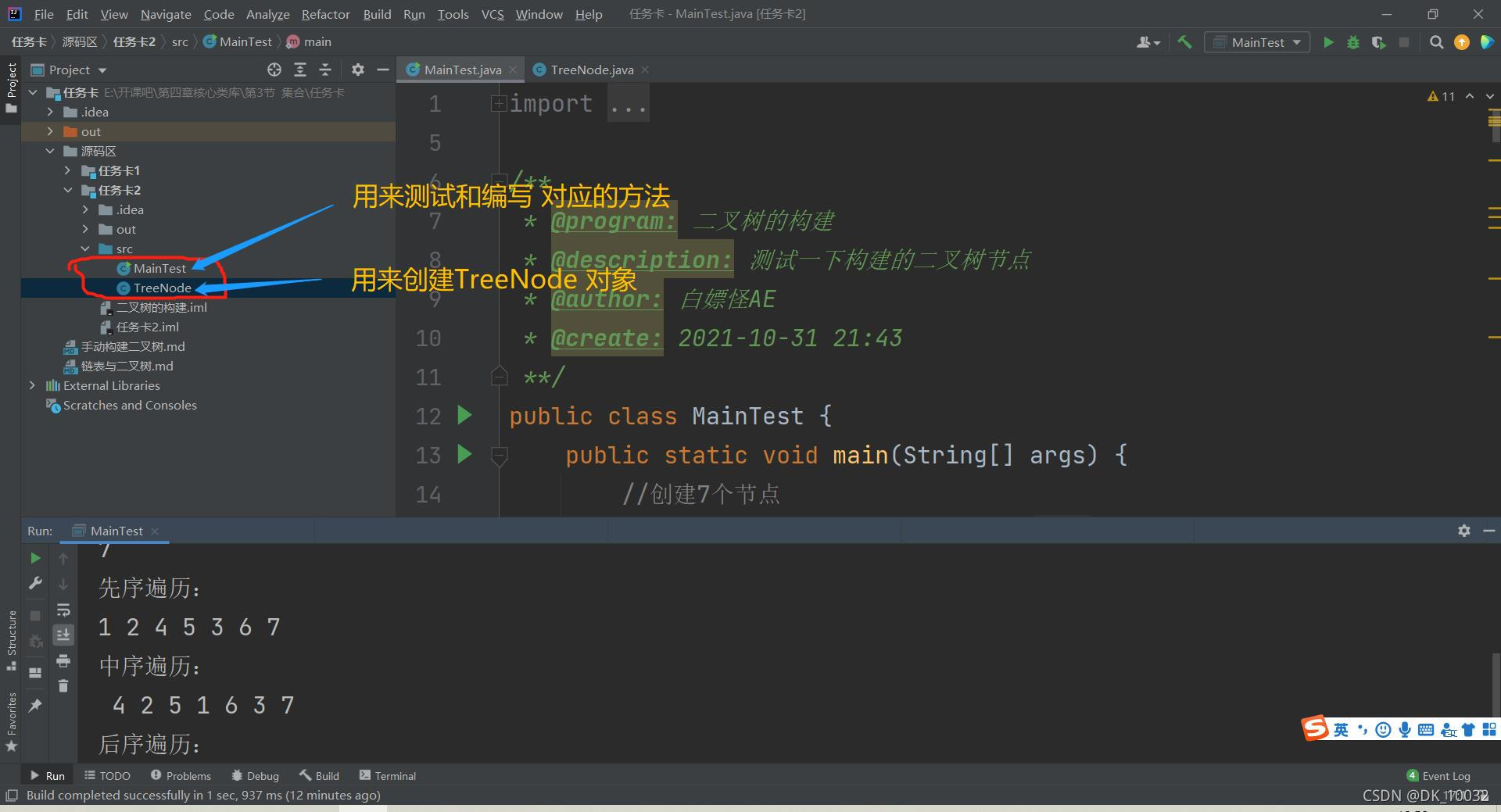Expand the 任务卡1 module
Screen dimensions: 1501x812
point(68,170)
